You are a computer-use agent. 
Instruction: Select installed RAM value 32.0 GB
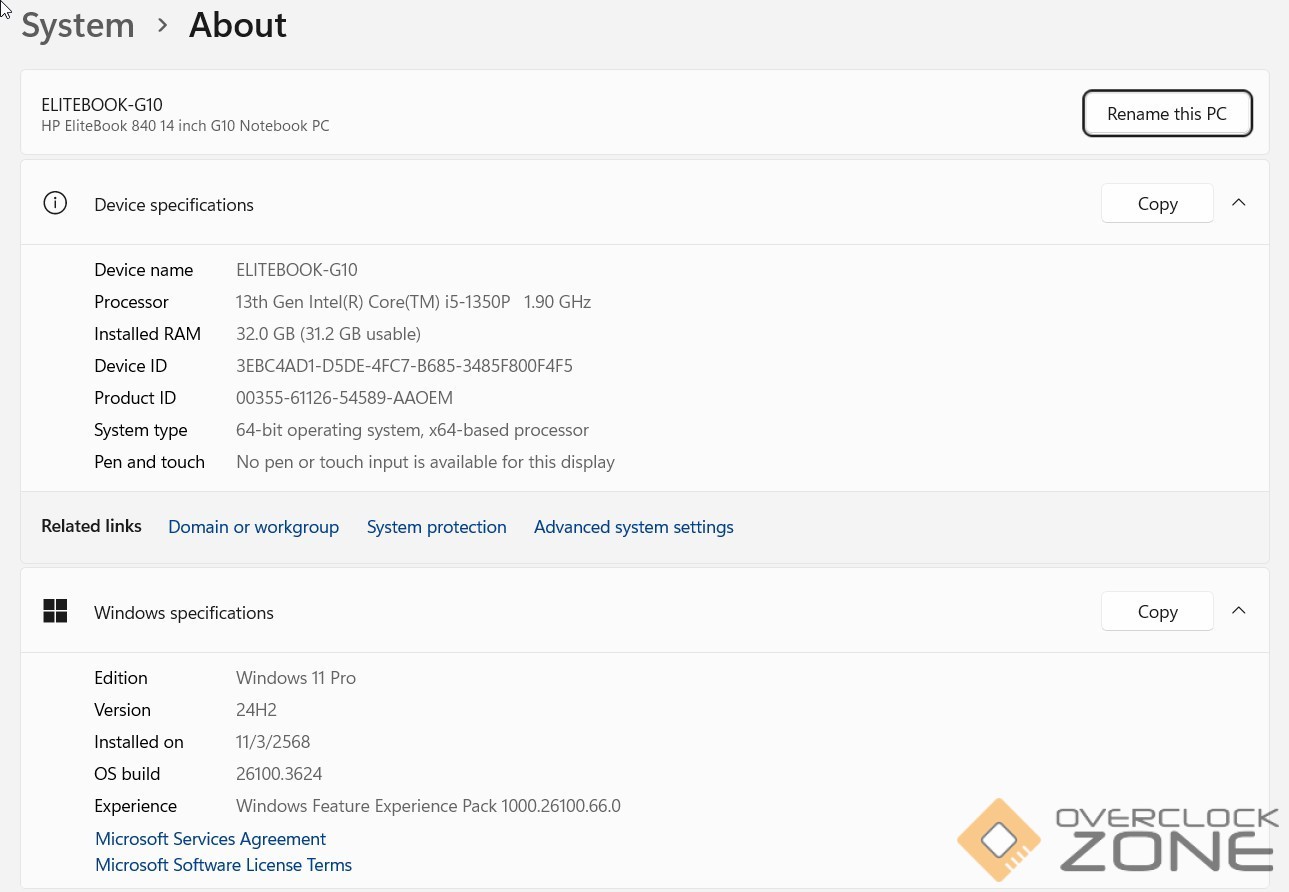pyautogui.click(x=328, y=334)
